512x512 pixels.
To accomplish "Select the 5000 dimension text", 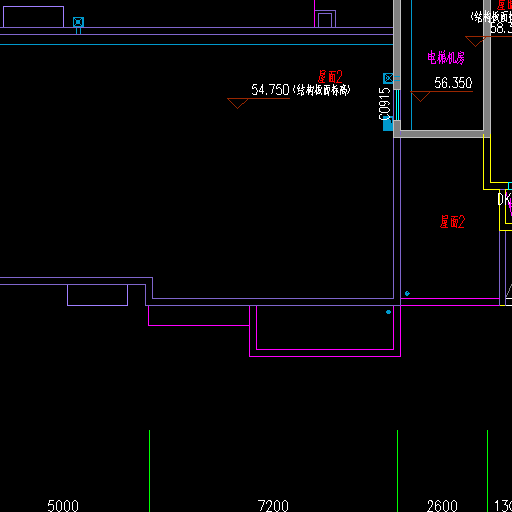I will coord(63,505).
